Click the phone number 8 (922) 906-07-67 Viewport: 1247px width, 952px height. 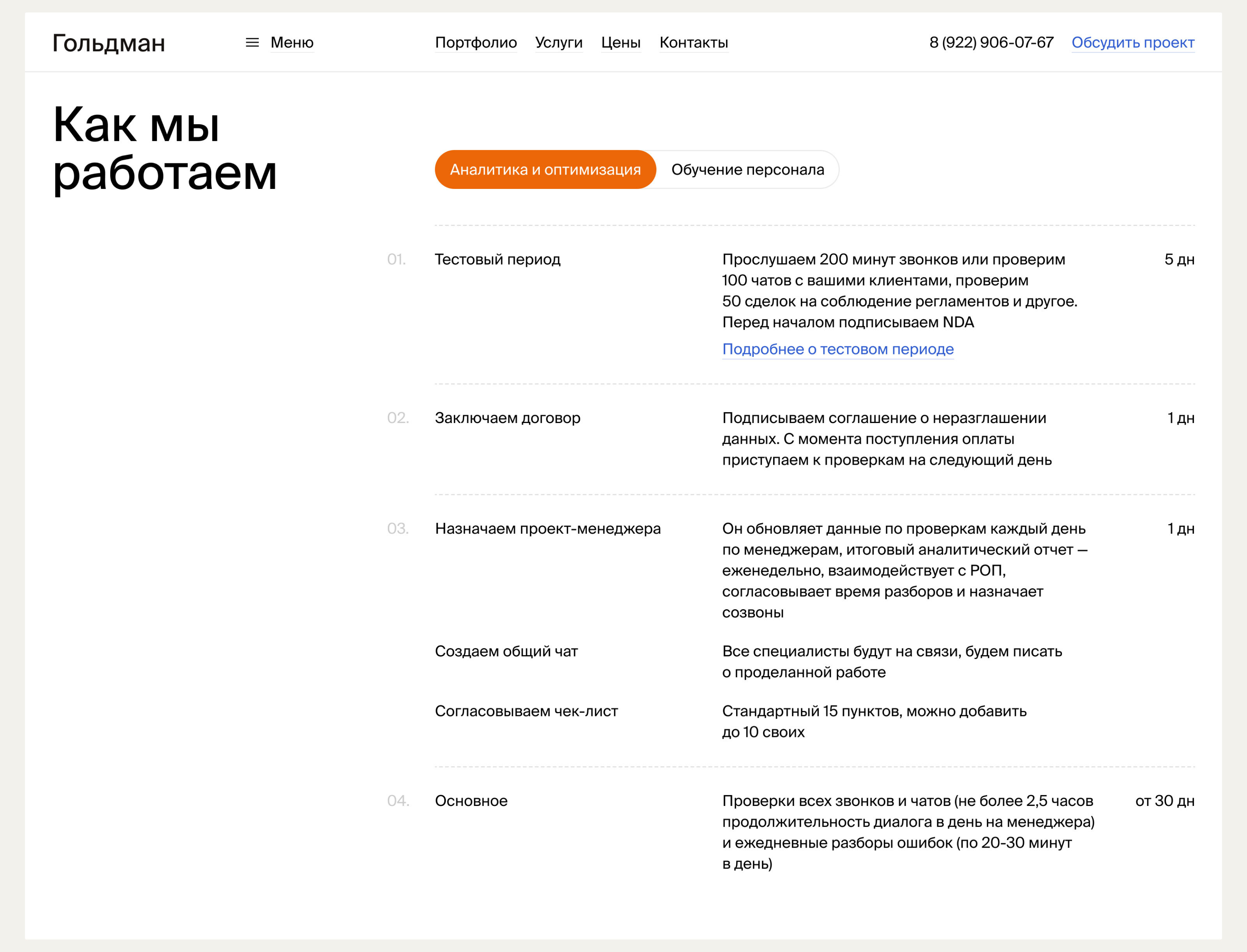(991, 42)
